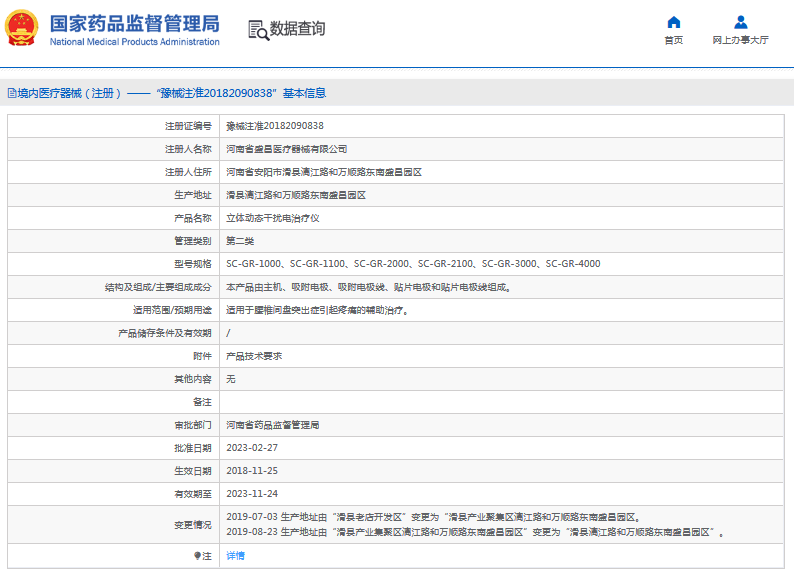Select product name 立体动态干扰电治疗仪
Image resolution: width=794 pixels, height=573 pixels.
pos(272,218)
